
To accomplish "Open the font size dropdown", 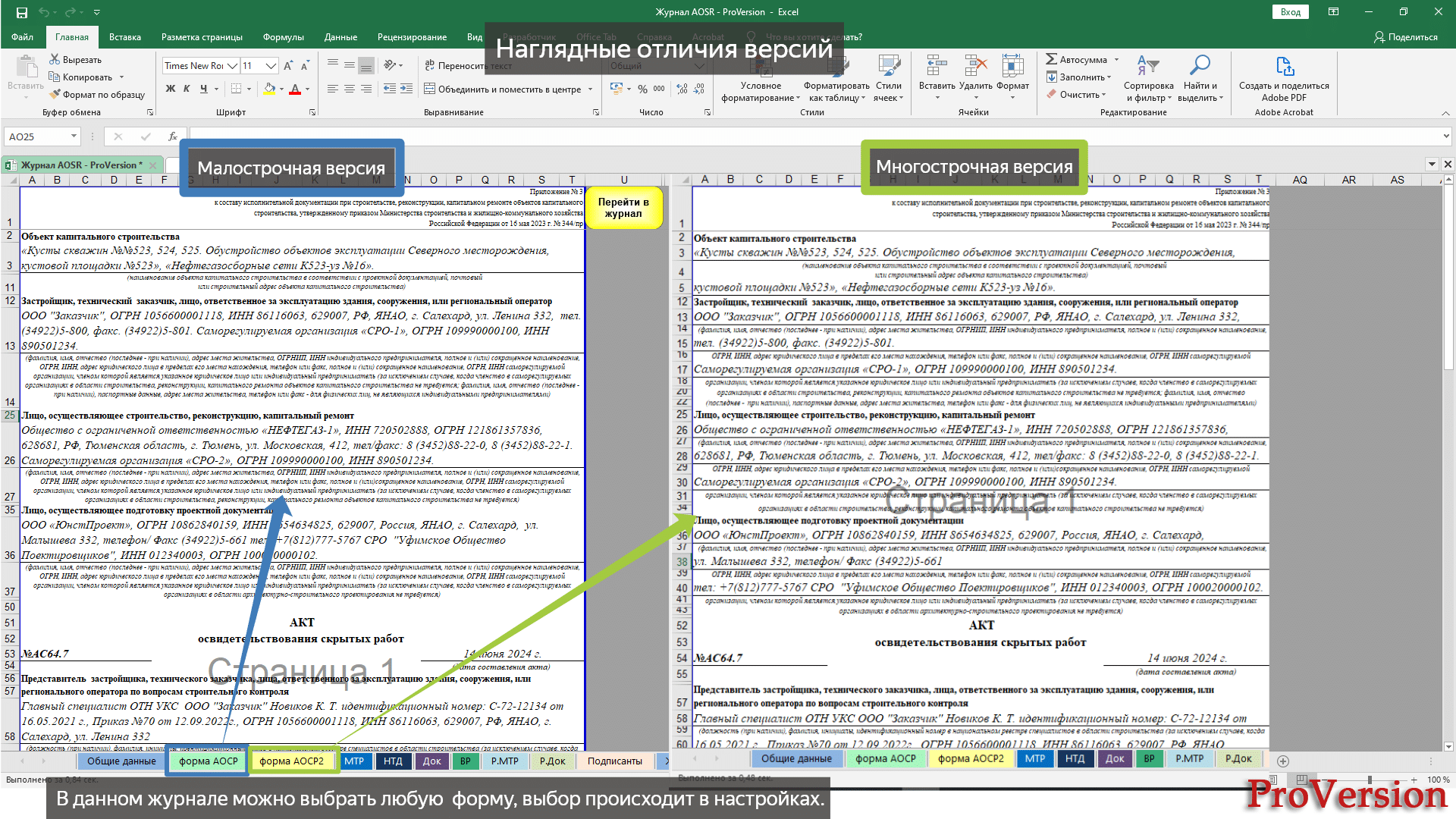I will pyautogui.click(x=271, y=66).
